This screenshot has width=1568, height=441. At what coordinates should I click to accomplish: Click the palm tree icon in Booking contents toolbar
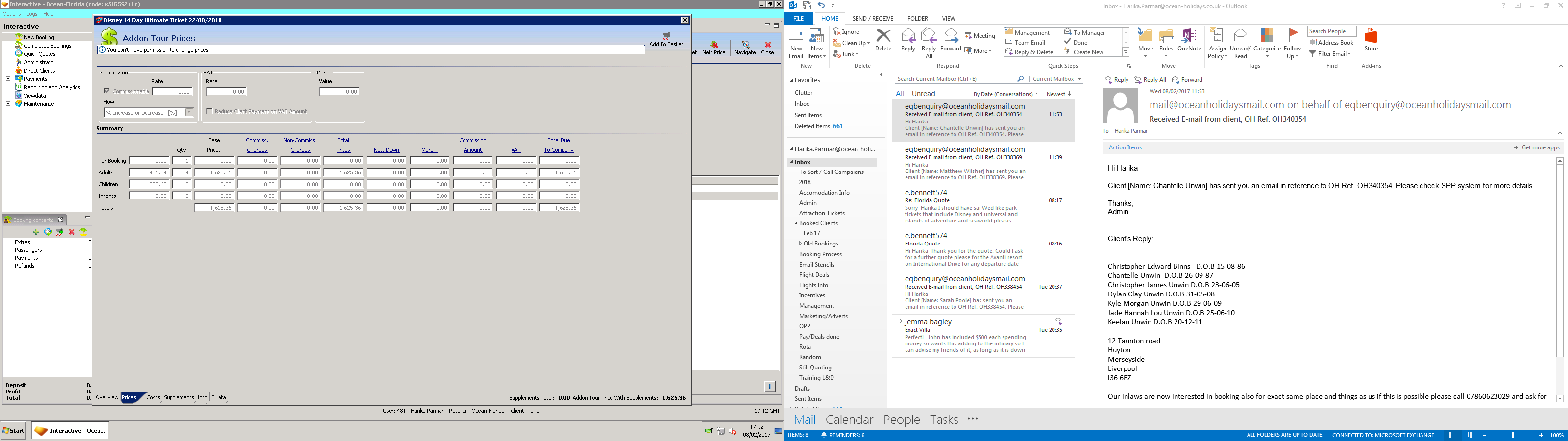[x=83, y=232]
